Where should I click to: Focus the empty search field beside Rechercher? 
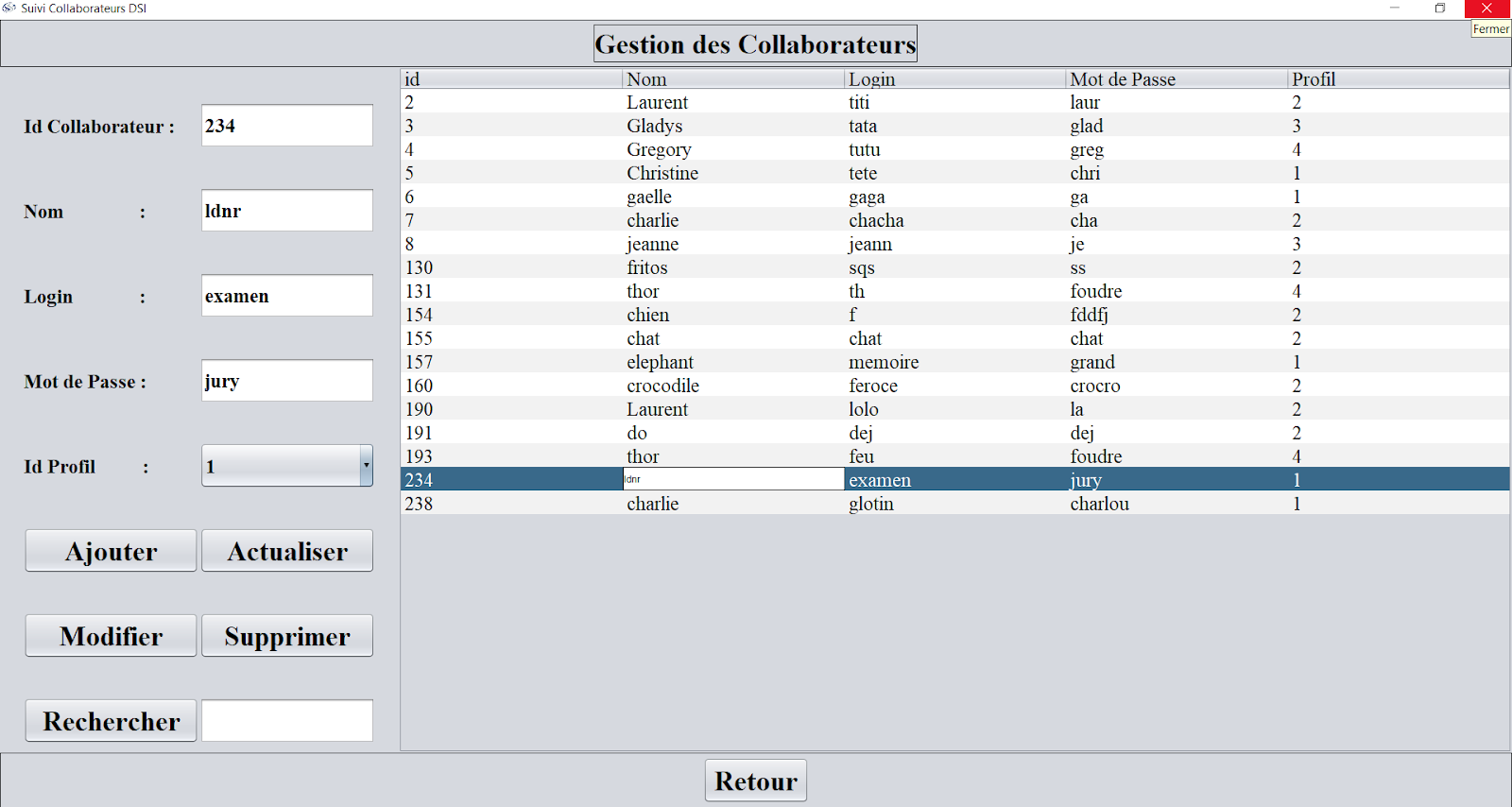(287, 721)
